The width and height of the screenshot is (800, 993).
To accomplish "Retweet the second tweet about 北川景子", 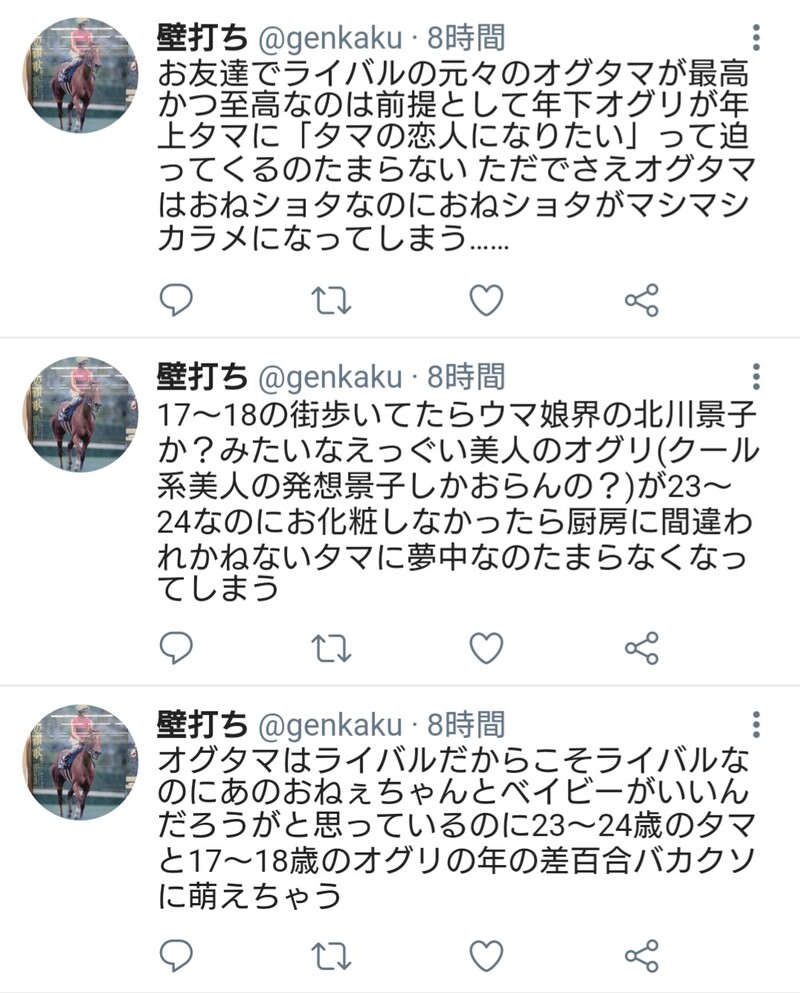I will point(332,649).
